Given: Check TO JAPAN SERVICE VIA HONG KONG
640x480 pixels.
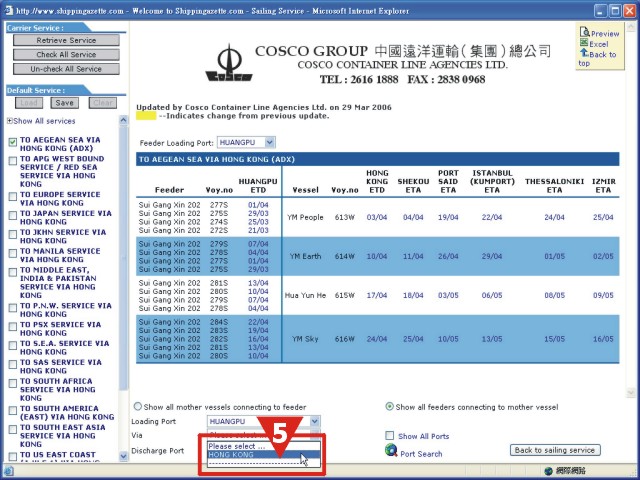Looking at the screenshot, I should pyautogui.click(x=13, y=216).
